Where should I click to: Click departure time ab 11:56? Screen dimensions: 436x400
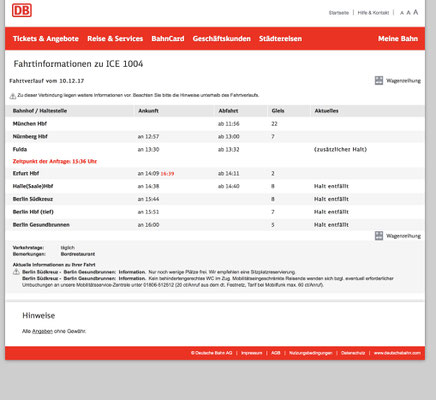[x=229, y=124]
